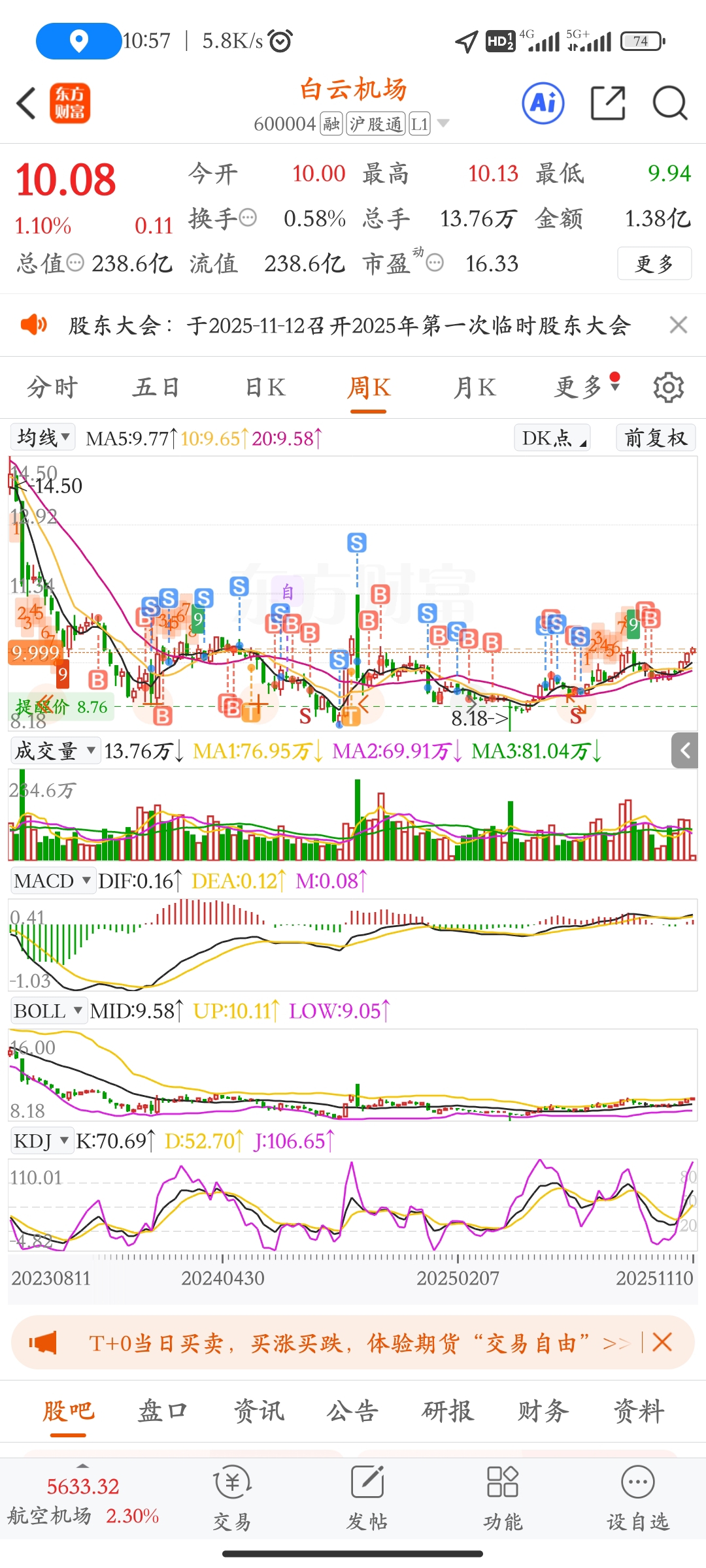Screen dimensions: 706x1568
Task: Click the 更多 button in quote panel
Action: point(654,263)
